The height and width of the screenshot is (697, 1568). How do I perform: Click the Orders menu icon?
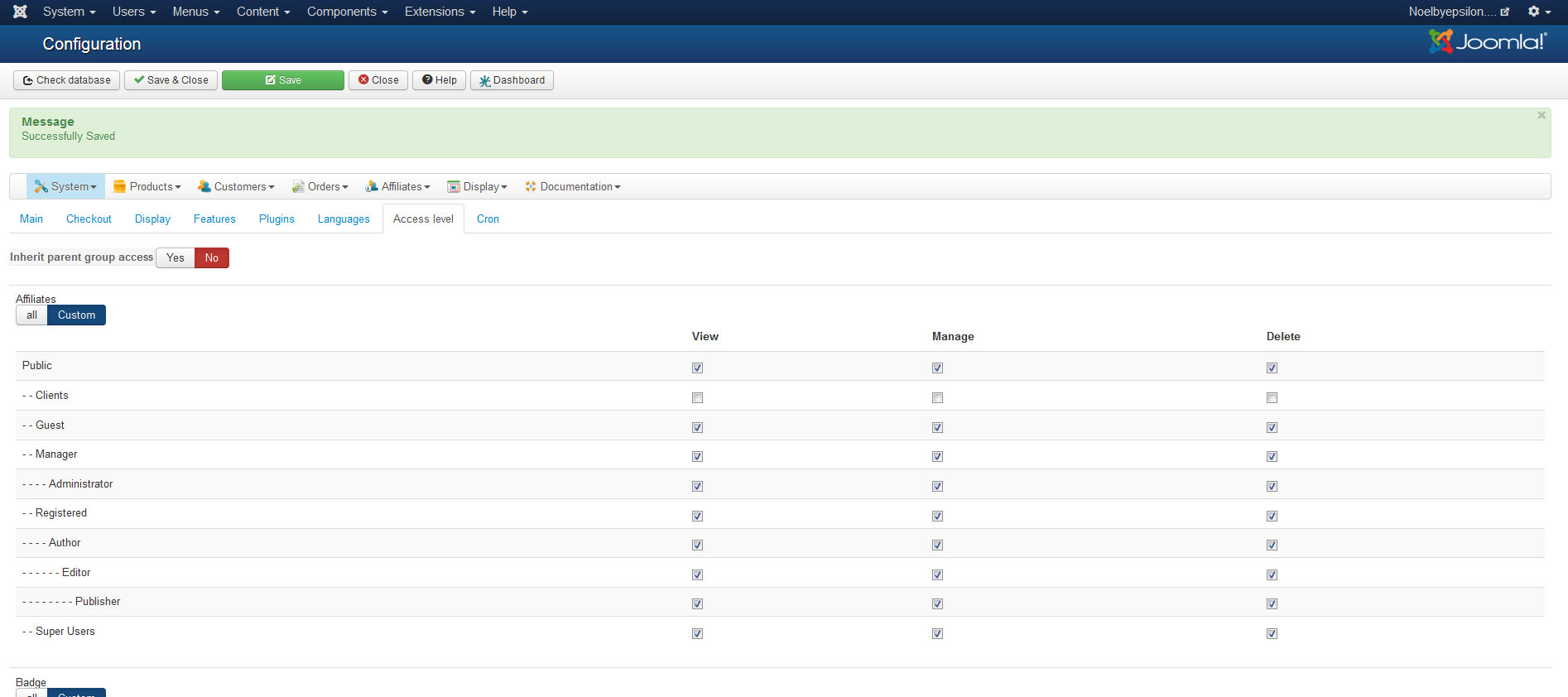click(298, 187)
